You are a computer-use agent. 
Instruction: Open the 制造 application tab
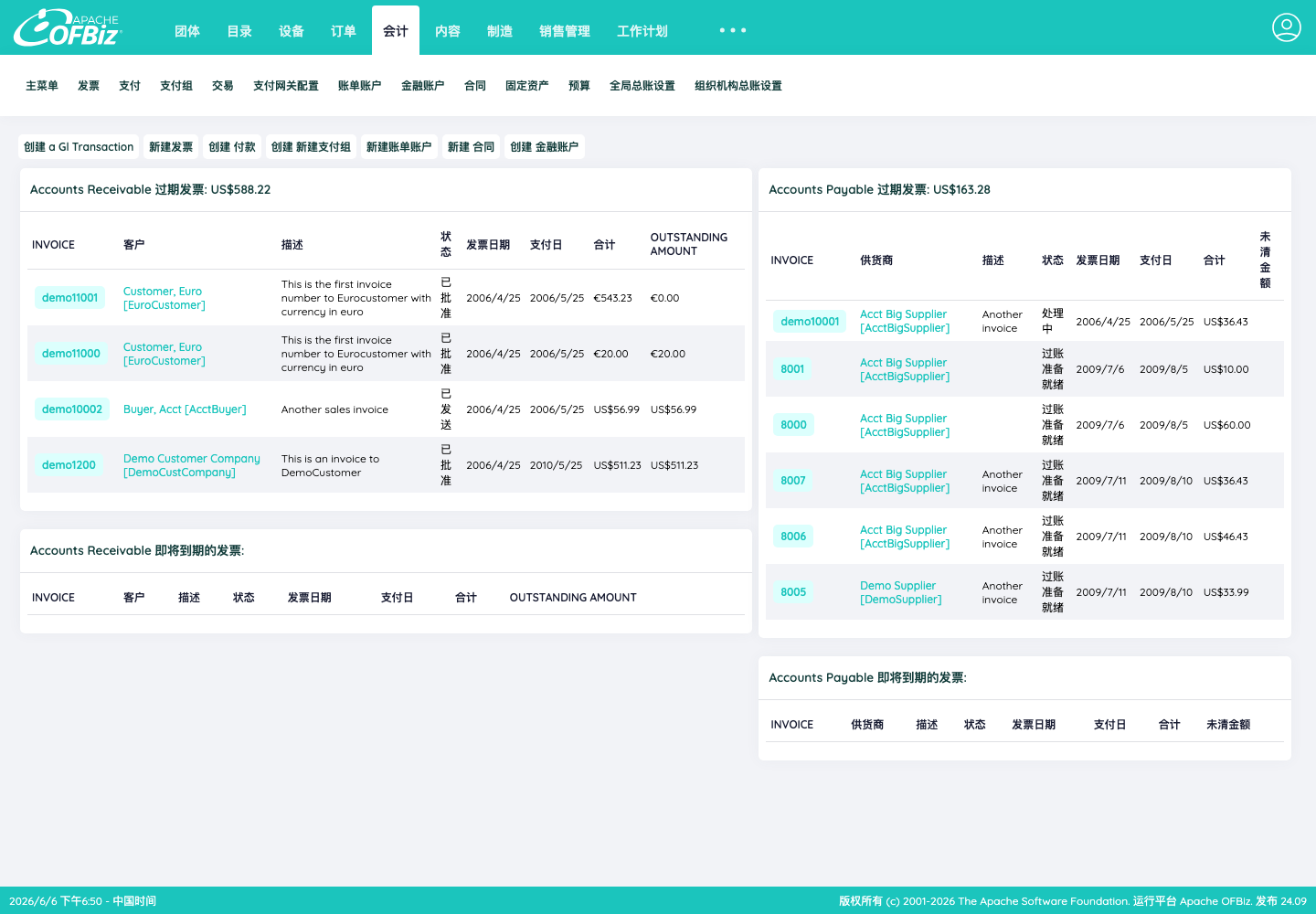500,31
